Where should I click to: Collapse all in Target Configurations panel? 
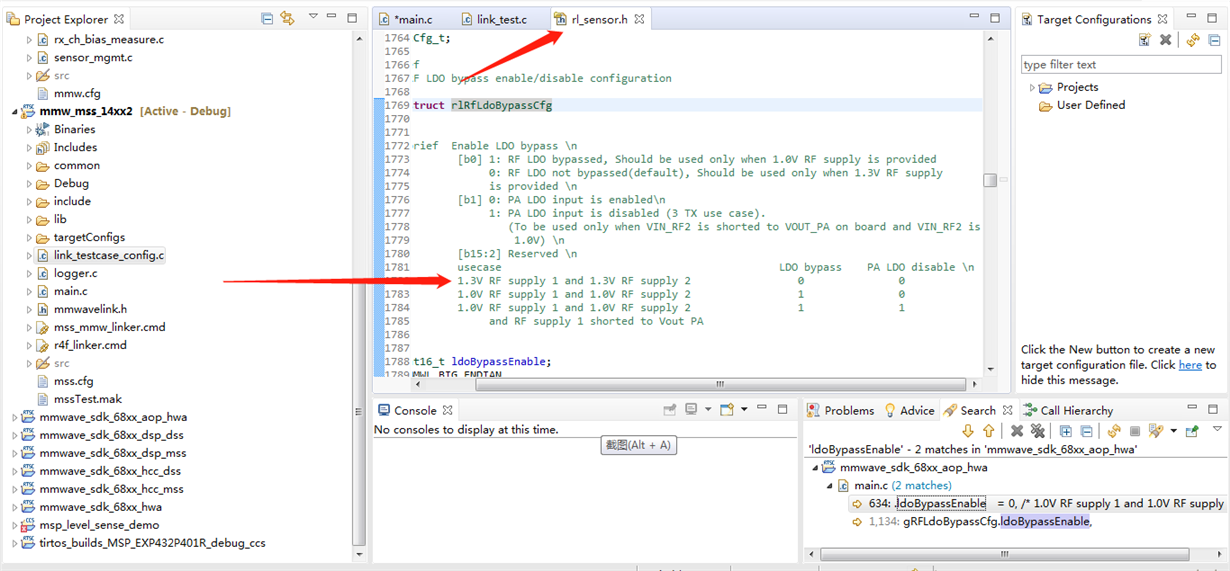[1214, 40]
